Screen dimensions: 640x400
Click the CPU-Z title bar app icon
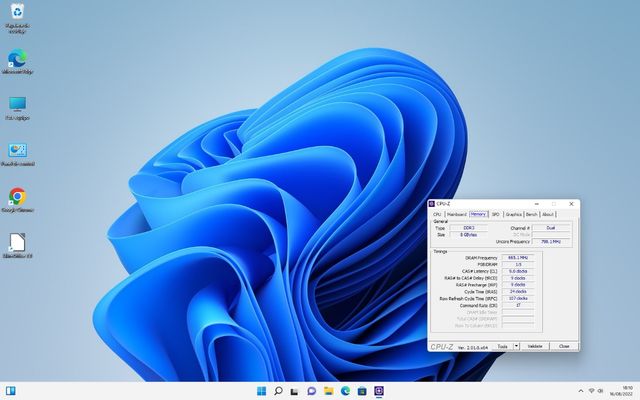432,204
